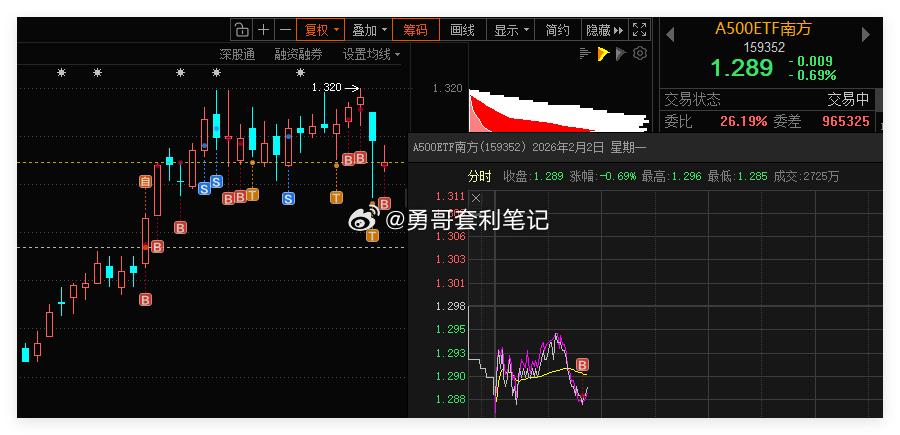Screen dimensions: 900x435
Task: Switch to bar-list chip view icon
Action: (x=585, y=54)
